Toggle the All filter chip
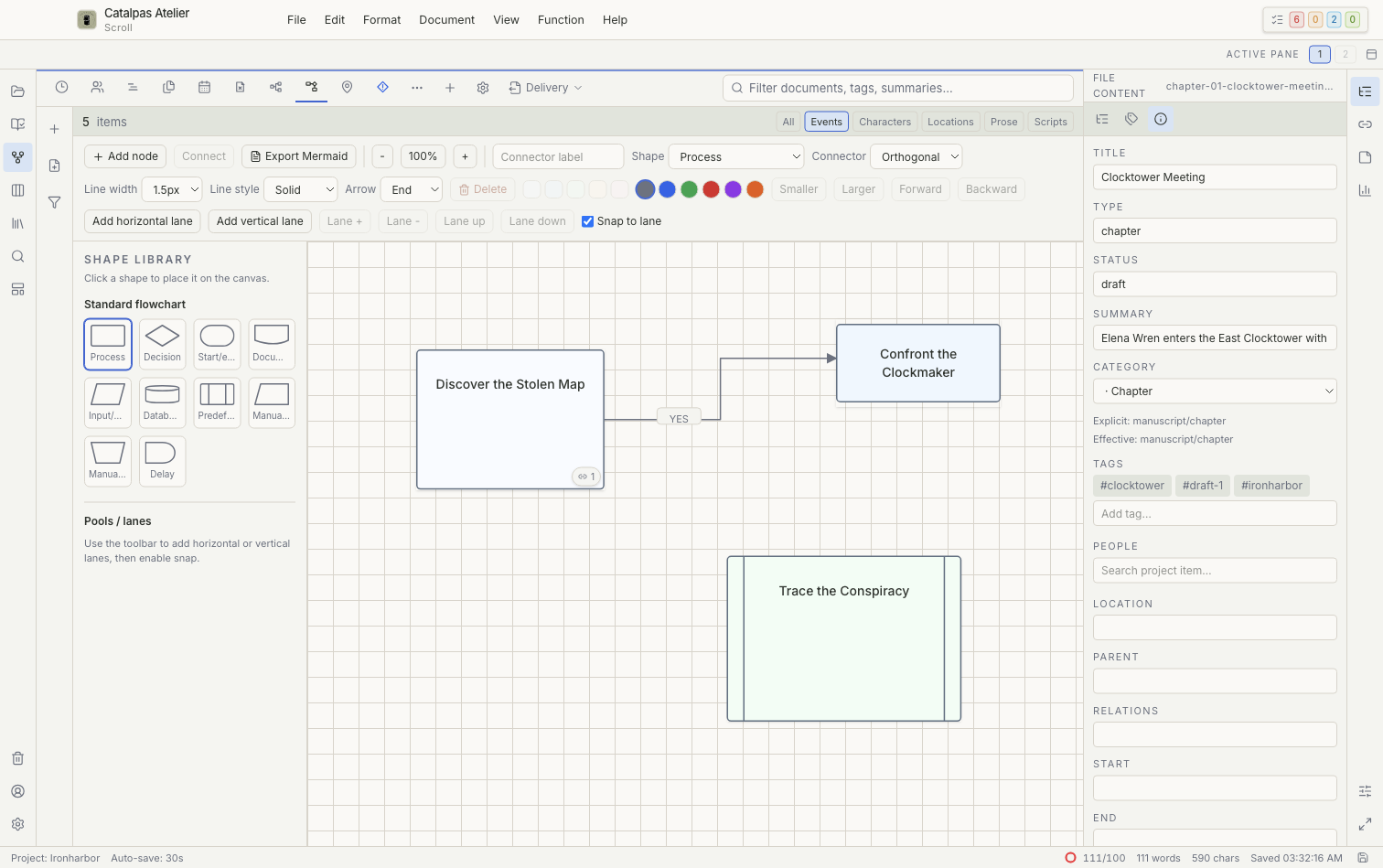Screen dimensions: 1383x868 788,122
